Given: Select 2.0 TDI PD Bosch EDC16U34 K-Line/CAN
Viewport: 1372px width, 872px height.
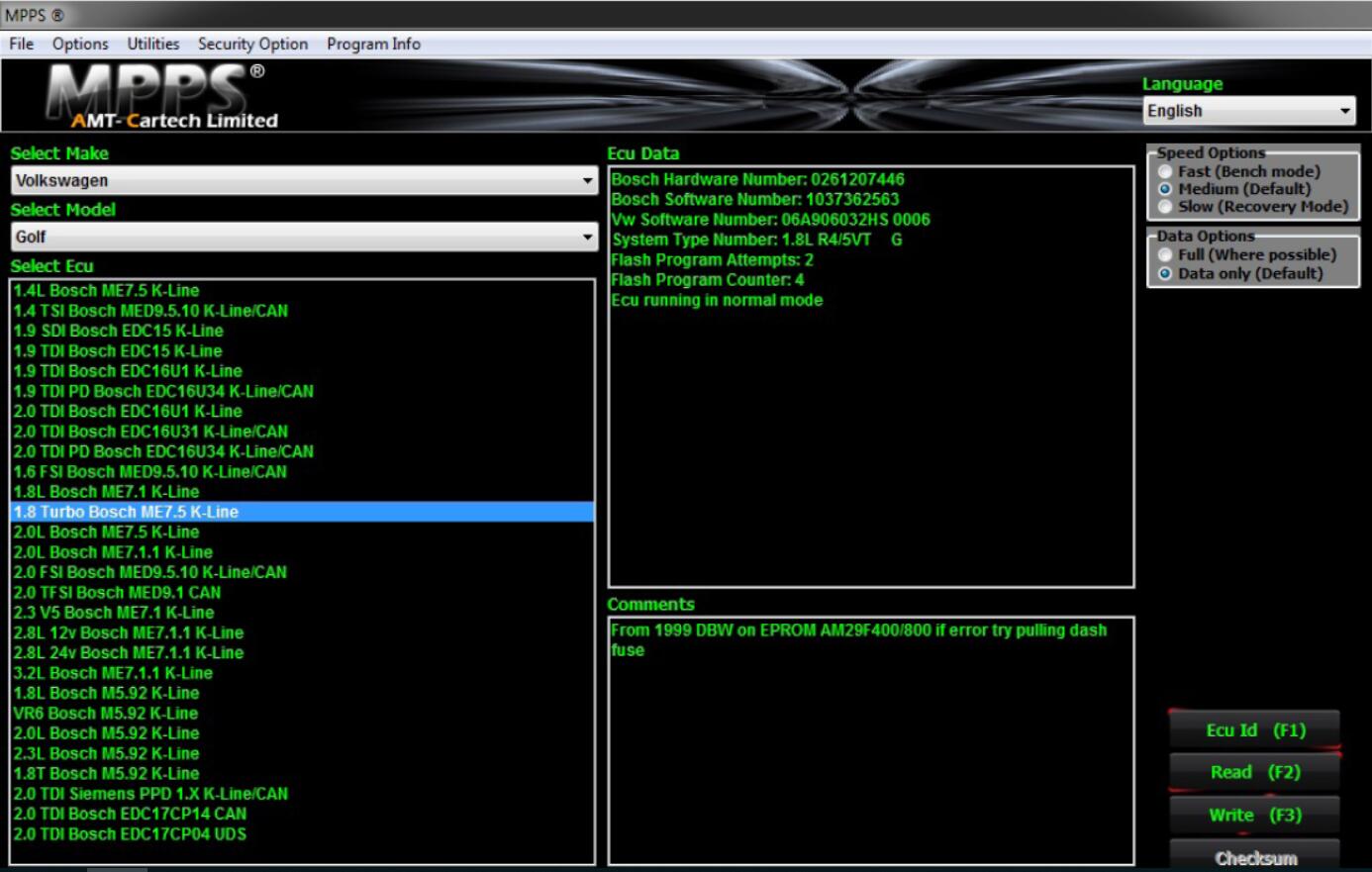Looking at the screenshot, I should [x=303, y=451].
